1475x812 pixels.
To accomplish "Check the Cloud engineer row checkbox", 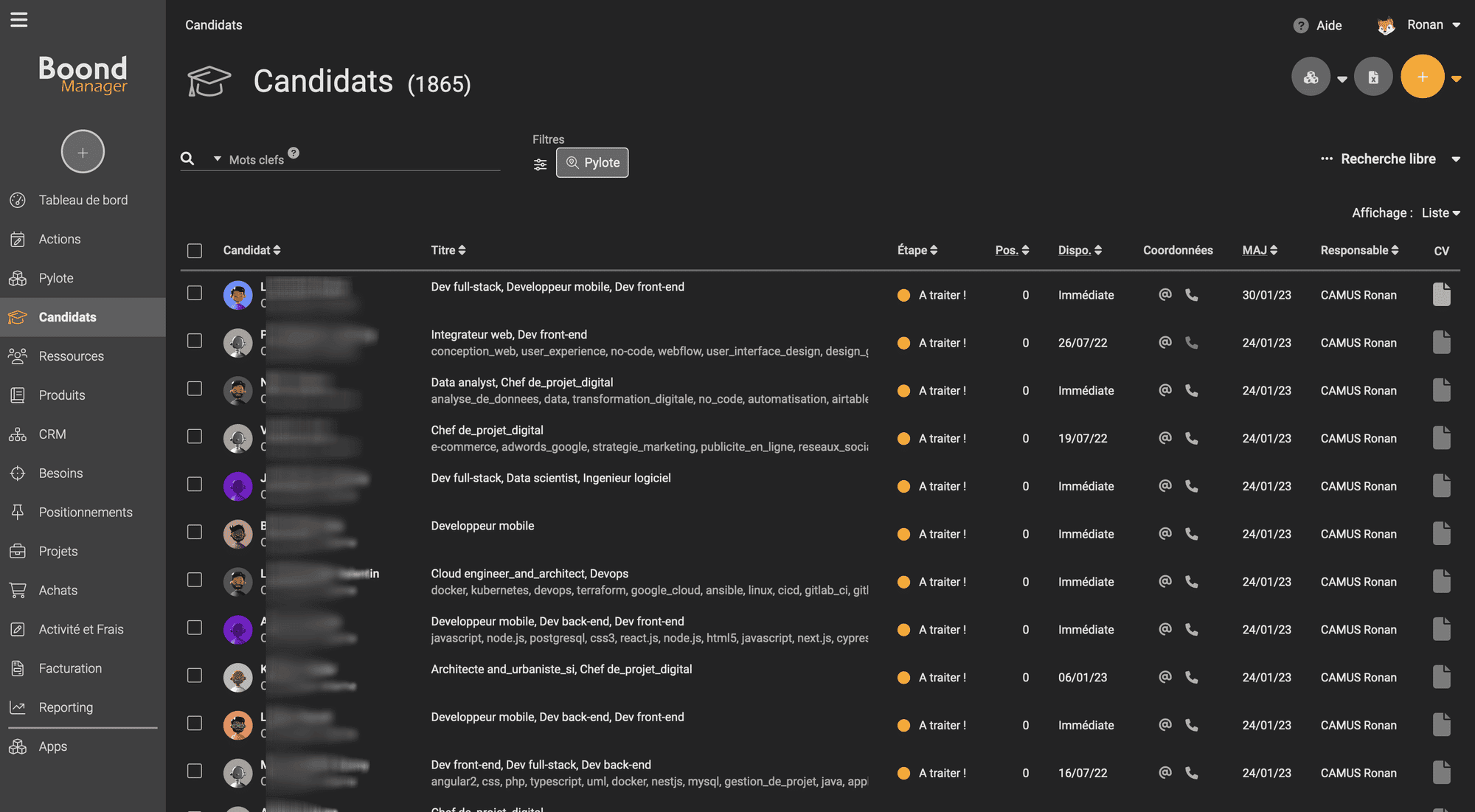I will (x=195, y=580).
